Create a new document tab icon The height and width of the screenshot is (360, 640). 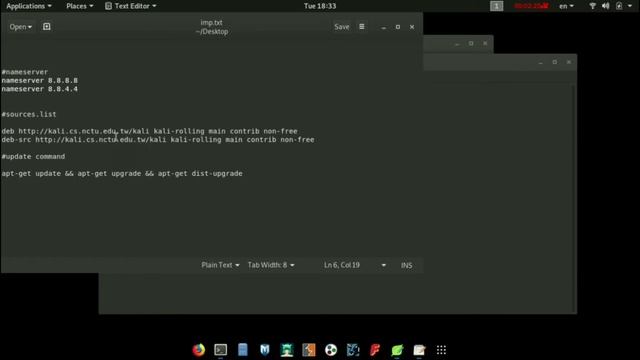coord(47,27)
